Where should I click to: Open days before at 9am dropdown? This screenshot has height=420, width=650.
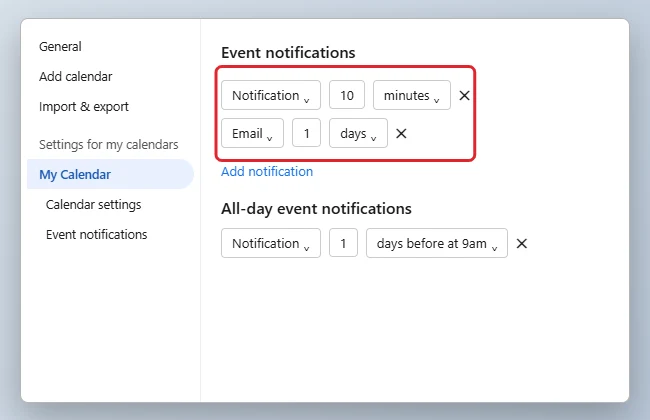[437, 243]
